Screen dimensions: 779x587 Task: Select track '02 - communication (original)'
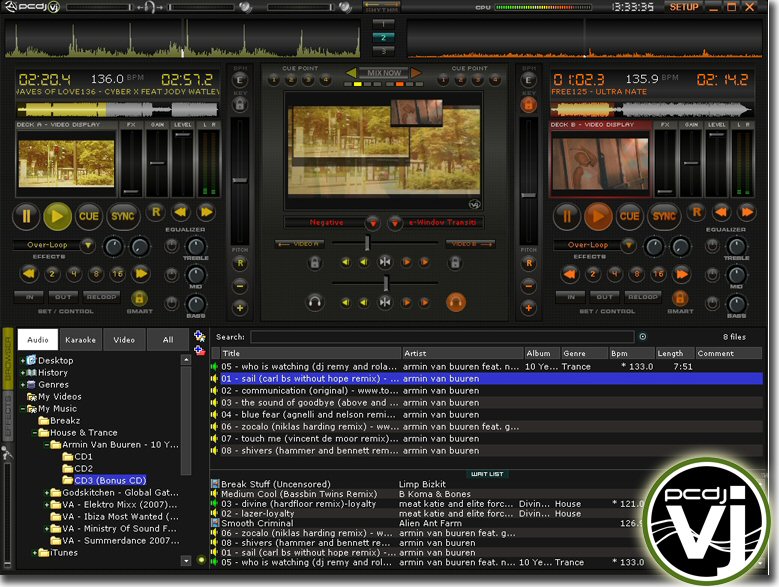click(x=487, y=391)
